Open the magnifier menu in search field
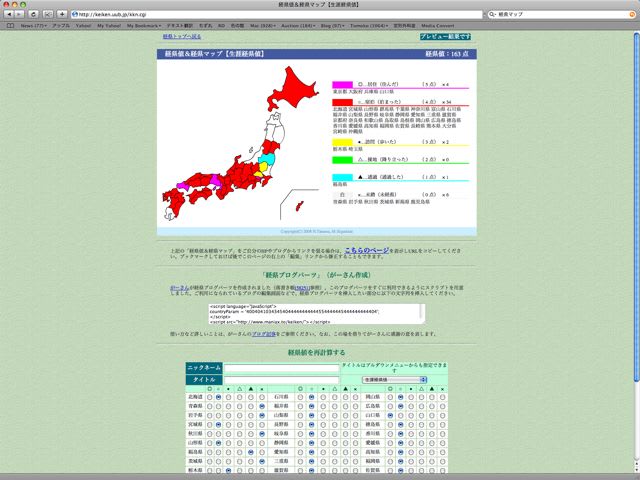640x480 pixels. [x=492, y=14]
